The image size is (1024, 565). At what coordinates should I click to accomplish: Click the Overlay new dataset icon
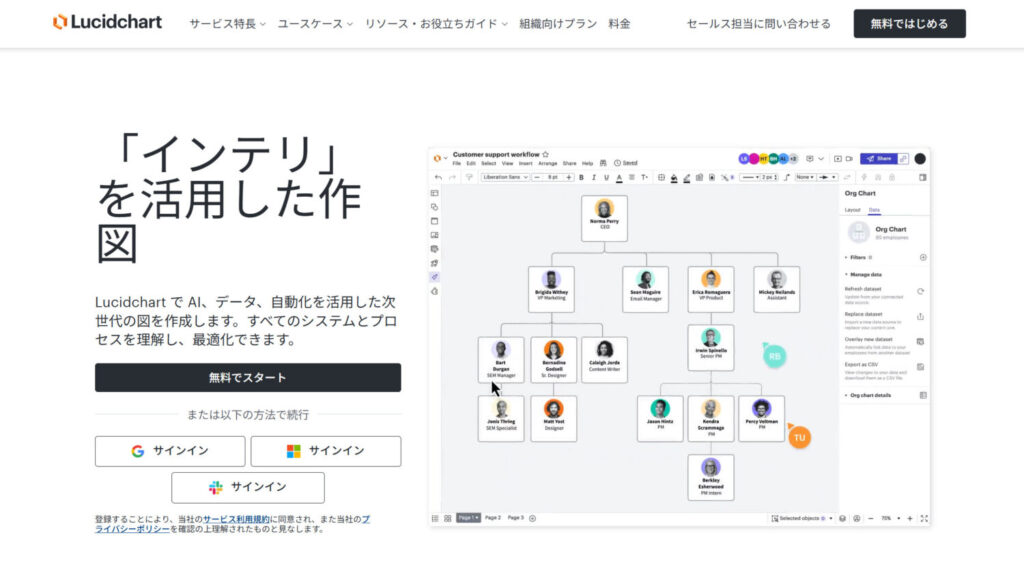[920, 342]
